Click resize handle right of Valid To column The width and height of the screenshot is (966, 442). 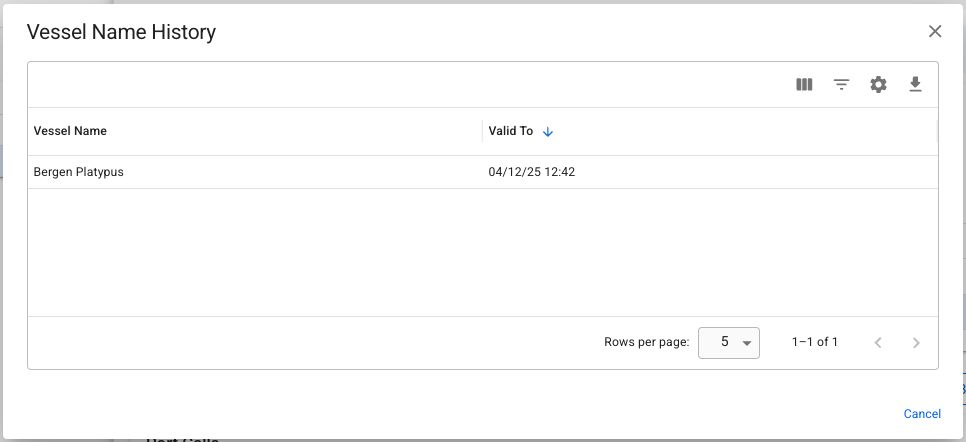click(x=936, y=131)
